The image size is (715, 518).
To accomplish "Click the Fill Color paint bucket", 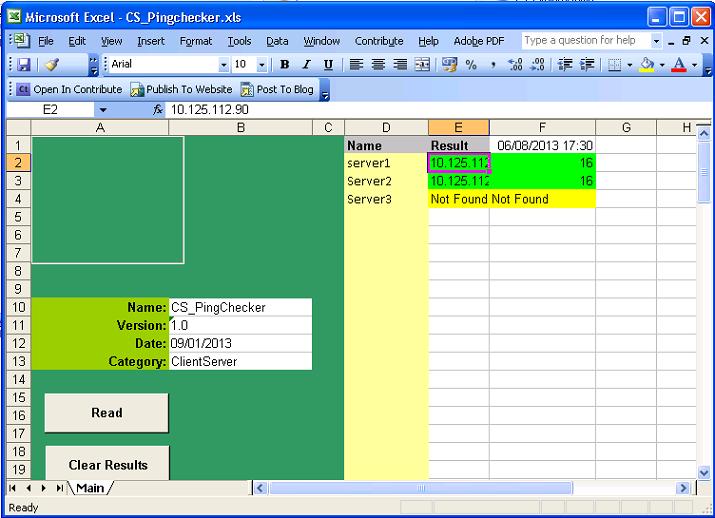I will coord(646,64).
